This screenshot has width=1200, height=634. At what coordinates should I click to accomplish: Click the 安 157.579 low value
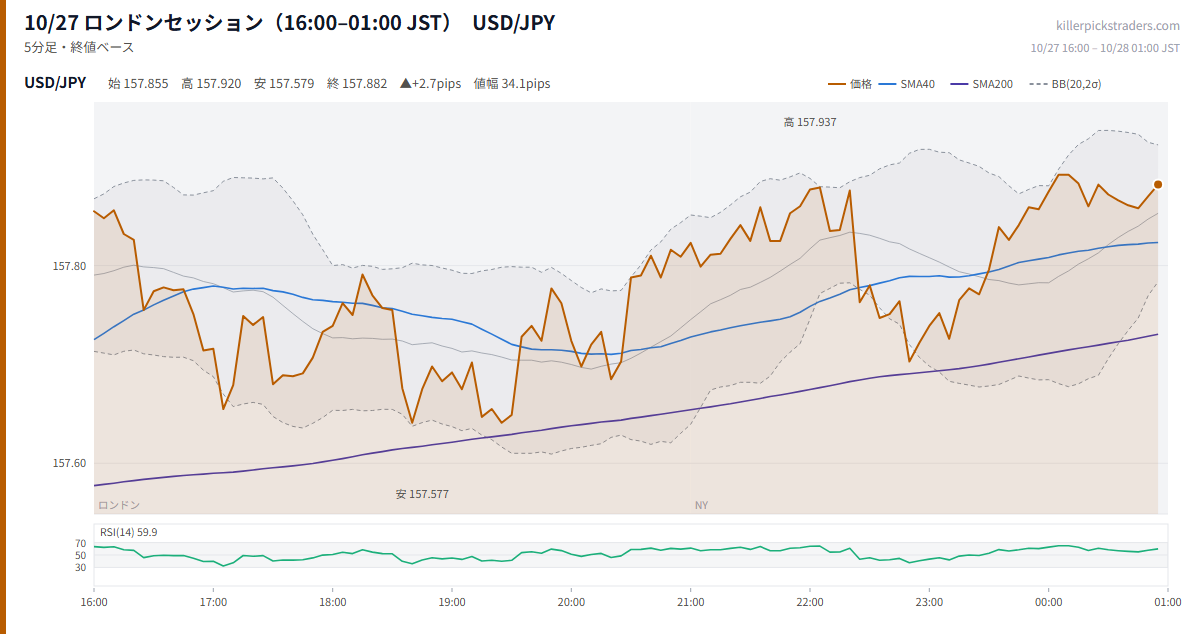coord(284,84)
